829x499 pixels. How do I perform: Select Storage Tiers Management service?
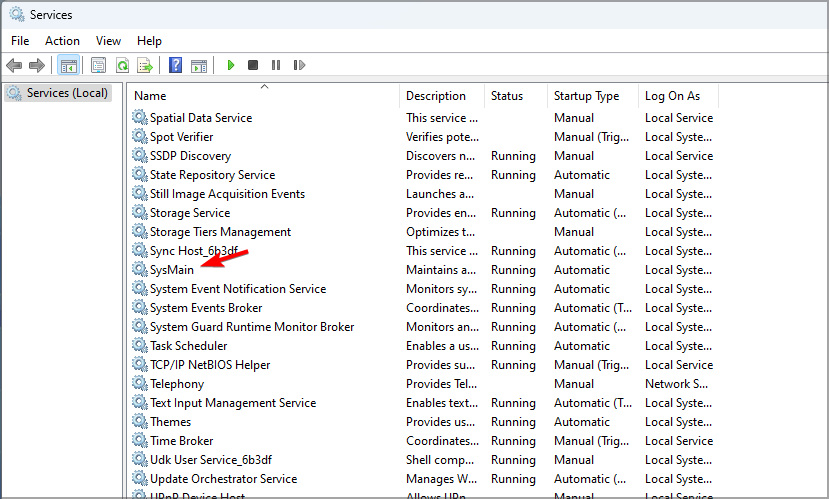point(220,232)
